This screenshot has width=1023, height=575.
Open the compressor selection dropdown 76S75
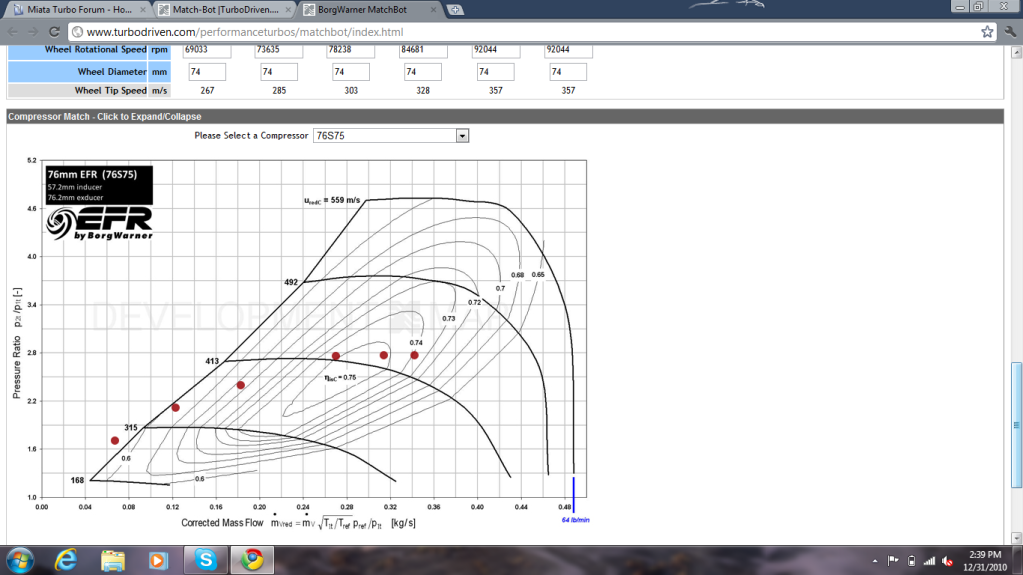pos(390,135)
